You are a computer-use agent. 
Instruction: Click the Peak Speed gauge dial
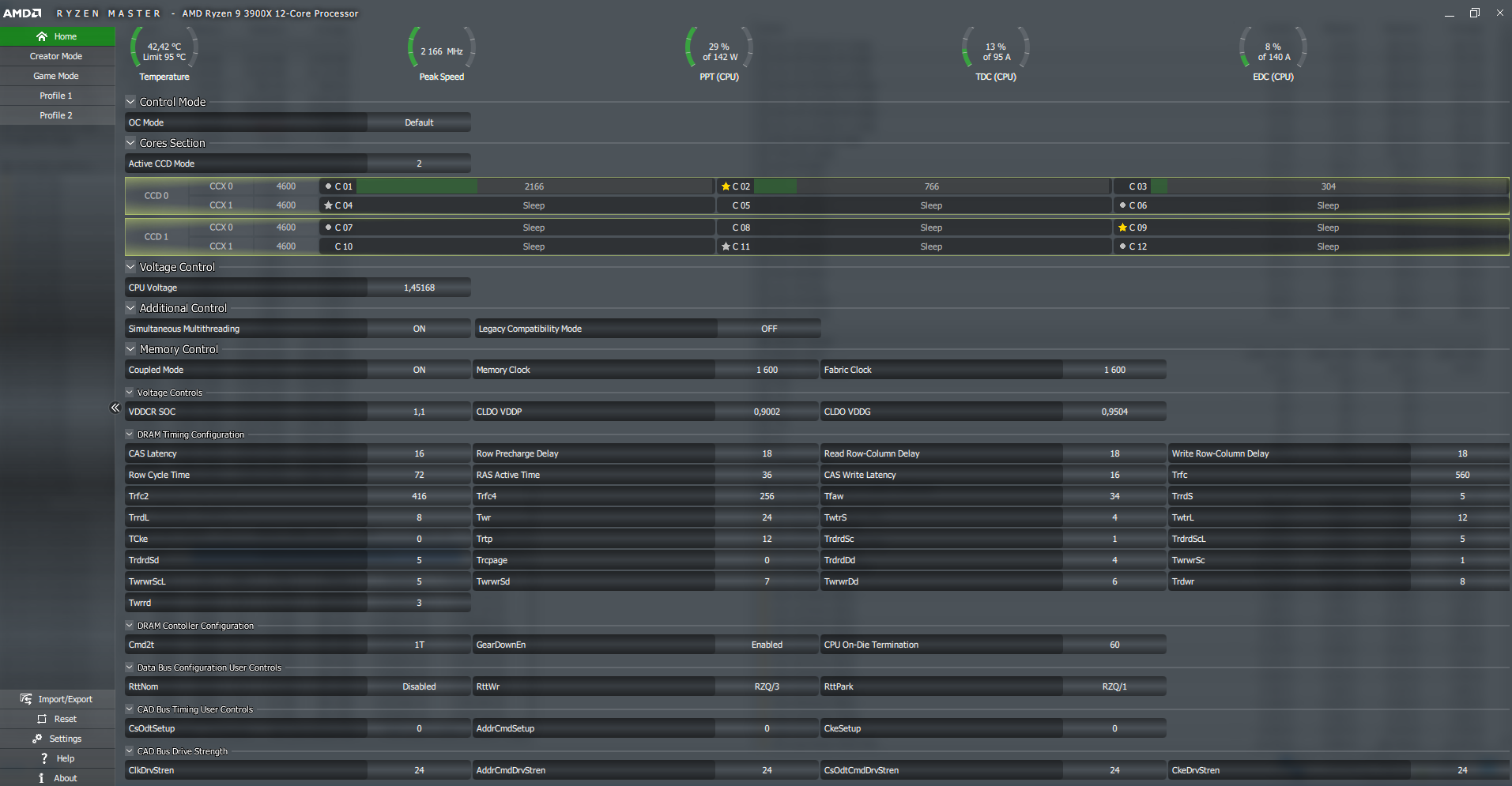click(442, 49)
